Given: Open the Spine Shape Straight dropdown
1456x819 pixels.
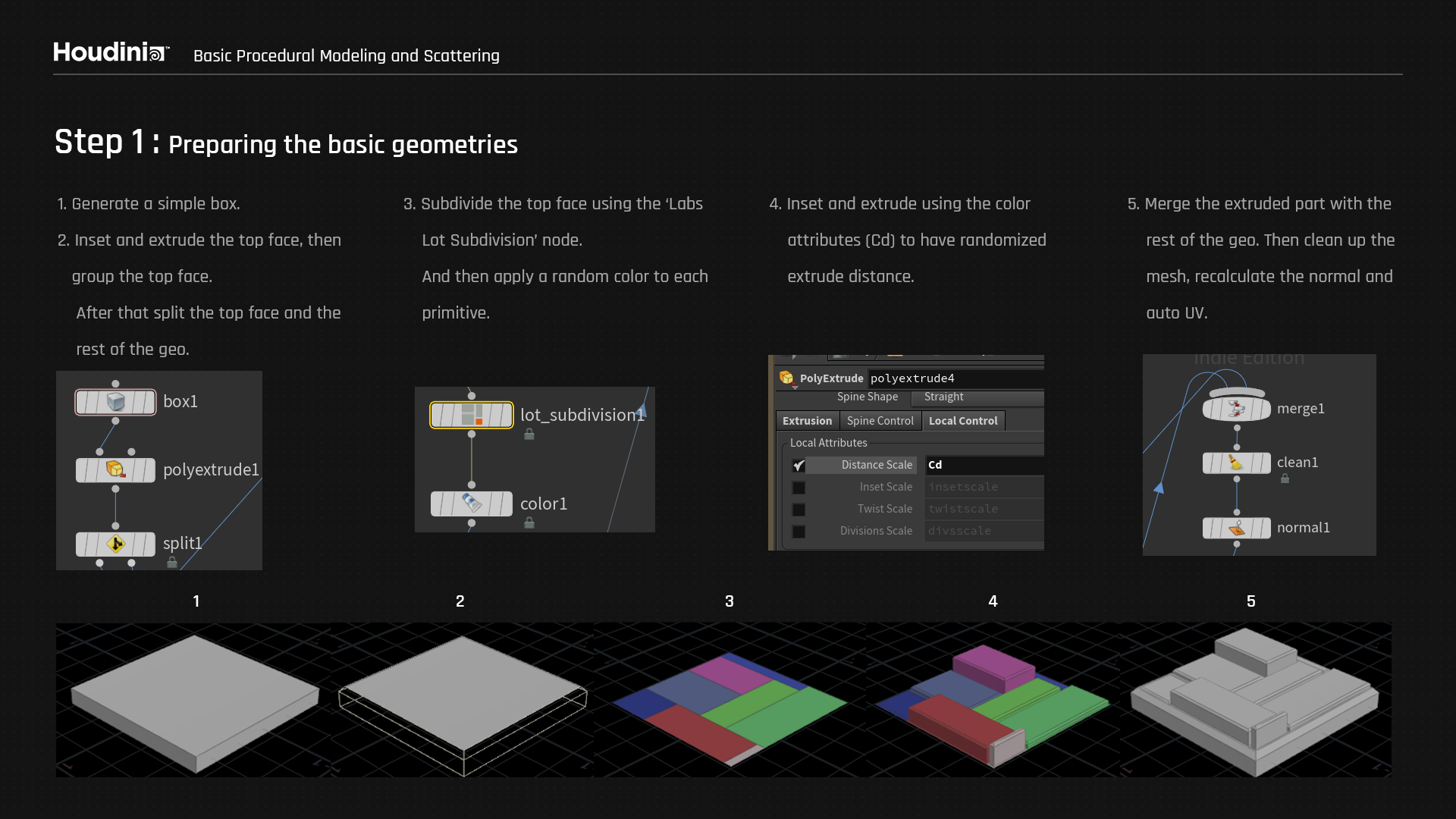Looking at the screenshot, I should click(x=977, y=397).
